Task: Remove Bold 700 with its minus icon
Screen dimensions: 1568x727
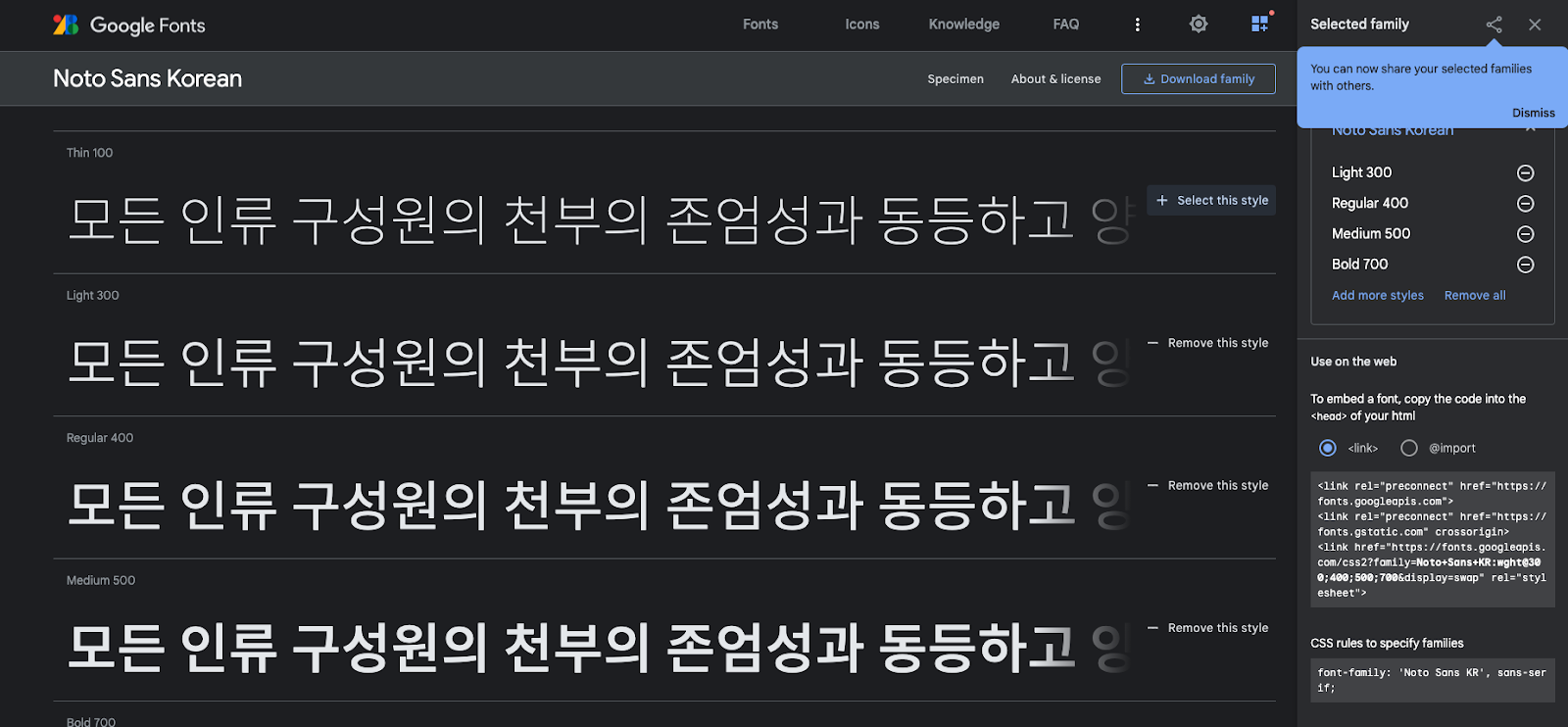Action: pos(1525,265)
